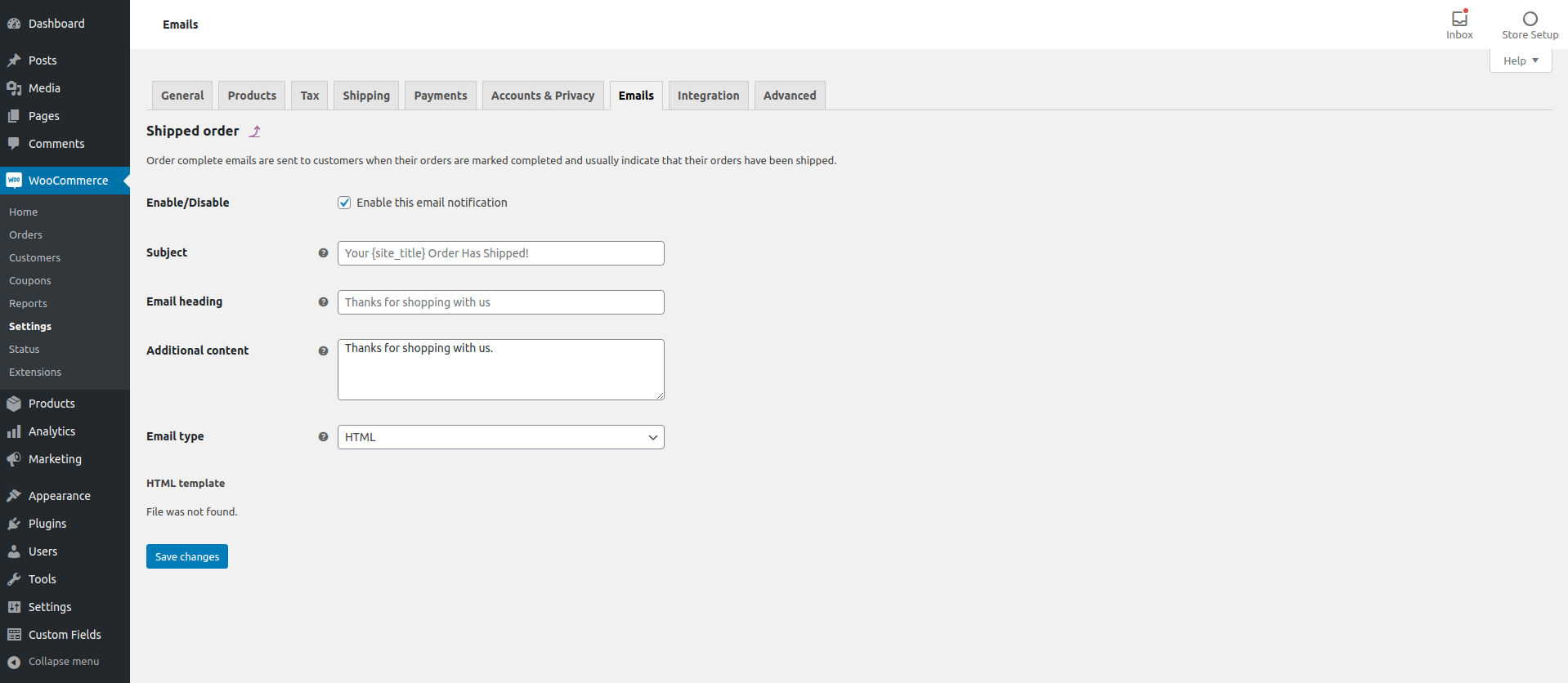
Task: Toggle Enable this email notification checkbox
Action: 344,203
